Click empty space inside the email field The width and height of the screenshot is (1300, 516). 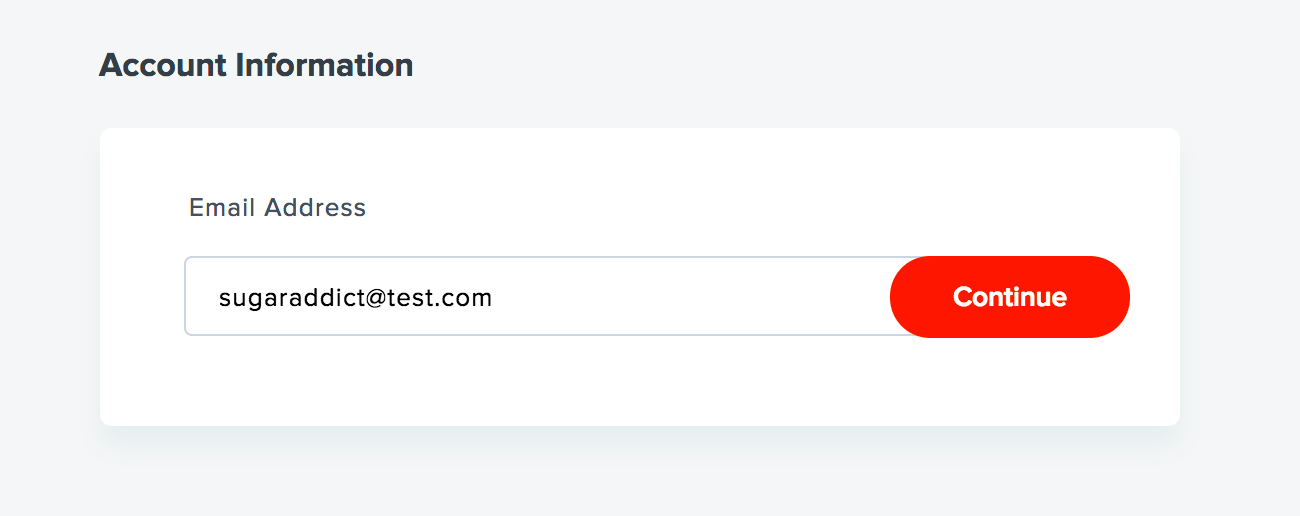click(x=690, y=297)
